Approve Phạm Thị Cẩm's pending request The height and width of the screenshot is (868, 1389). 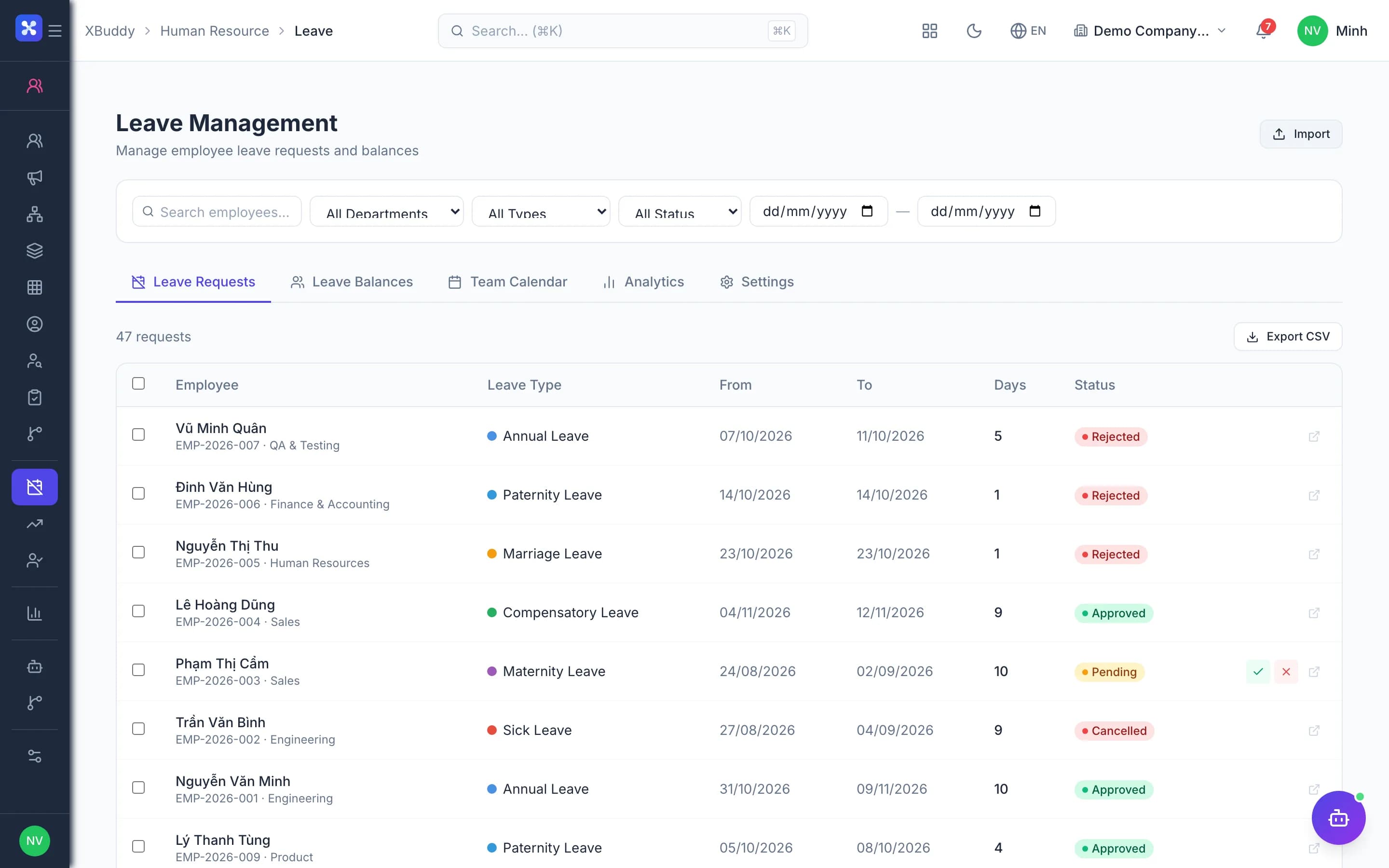pos(1258,672)
